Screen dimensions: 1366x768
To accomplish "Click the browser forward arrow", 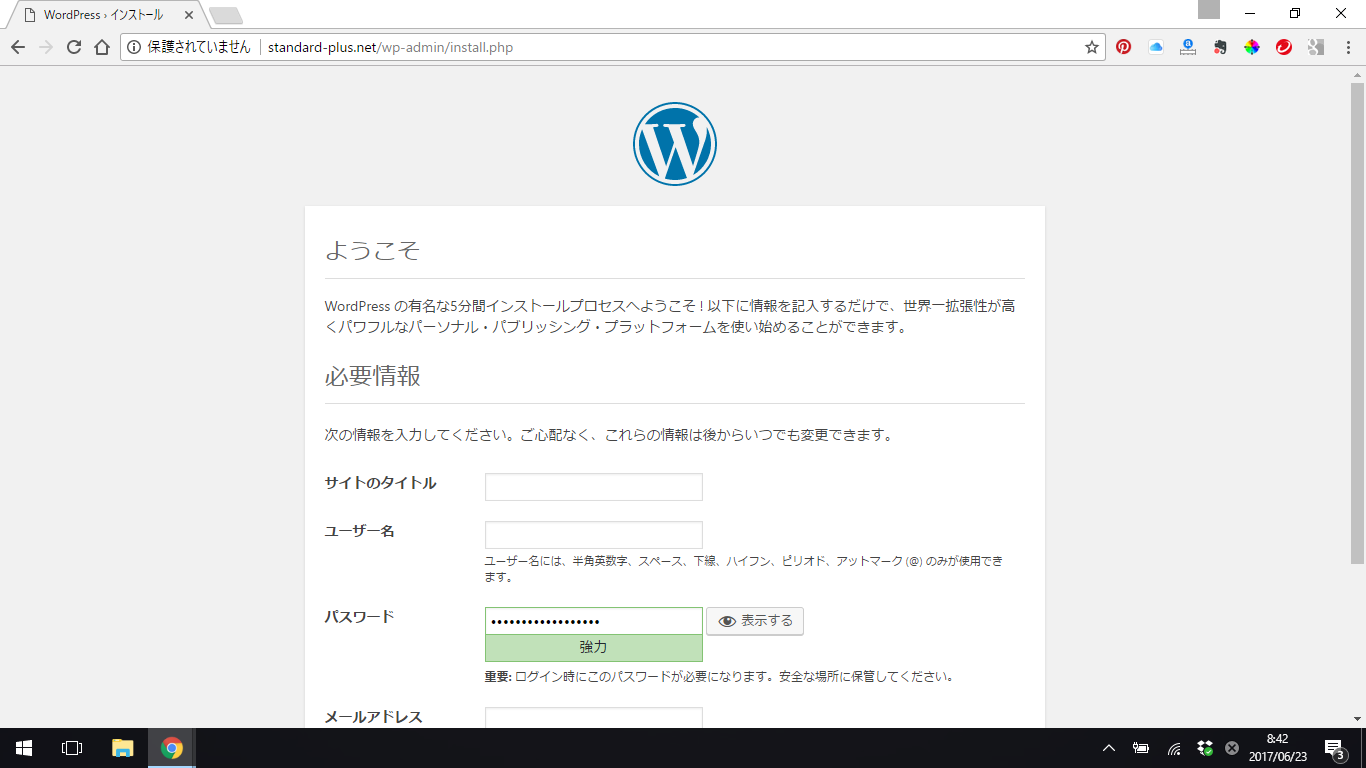I will tap(45, 47).
